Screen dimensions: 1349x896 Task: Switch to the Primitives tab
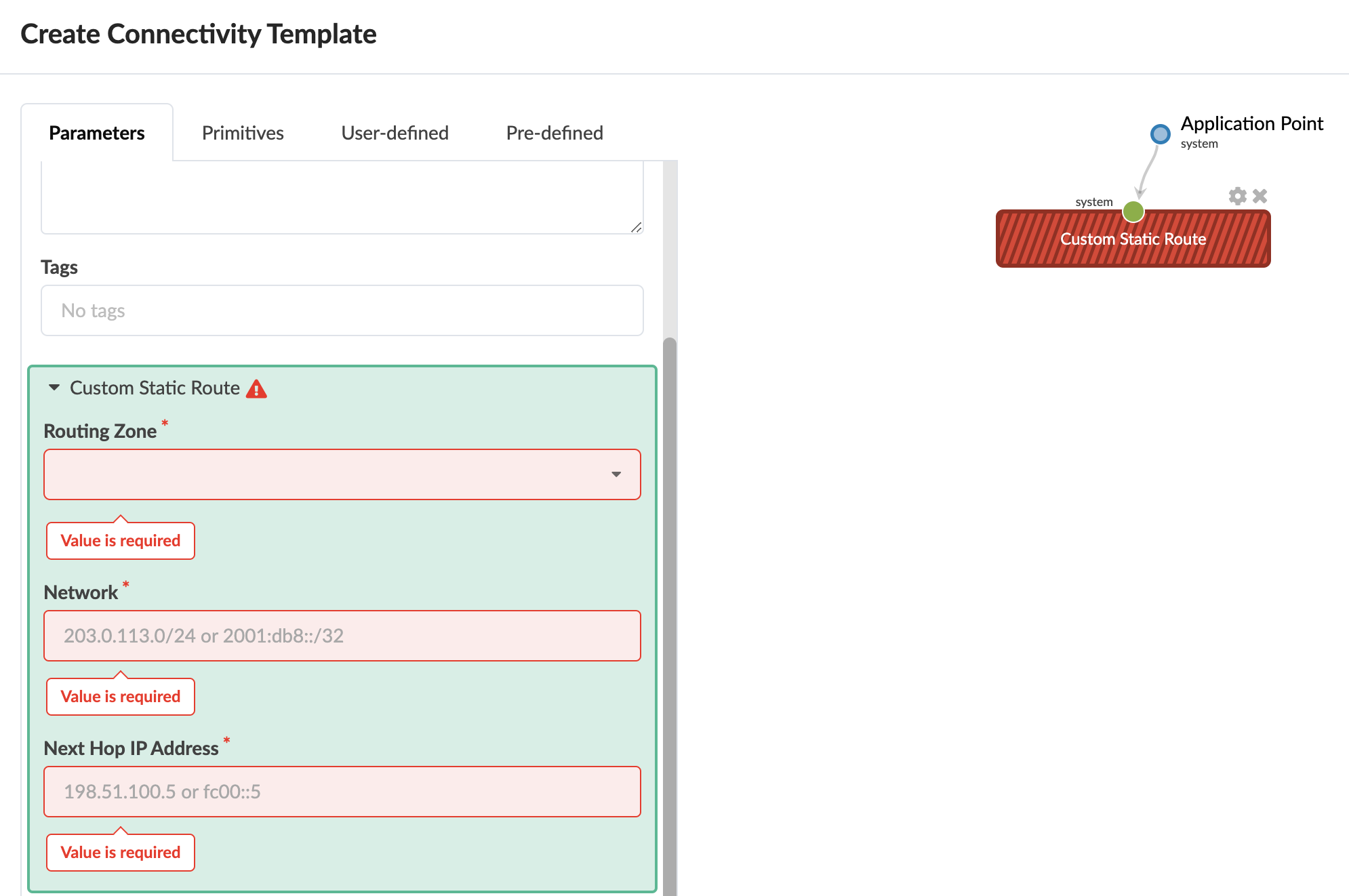point(243,133)
